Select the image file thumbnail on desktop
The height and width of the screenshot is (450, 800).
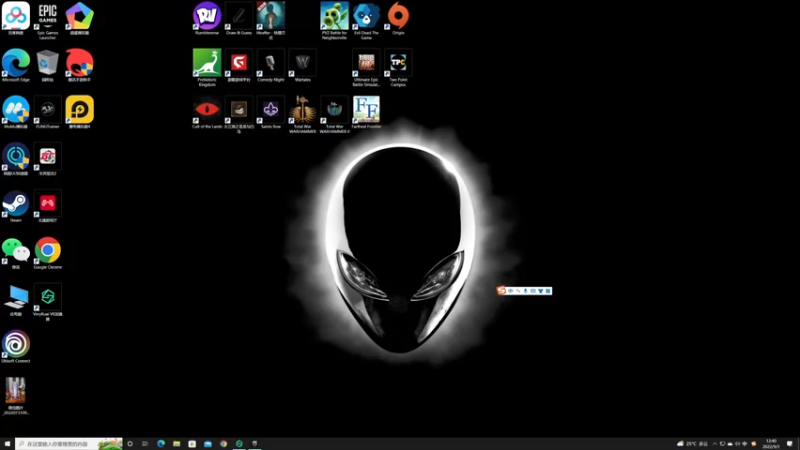coord(16,395)
